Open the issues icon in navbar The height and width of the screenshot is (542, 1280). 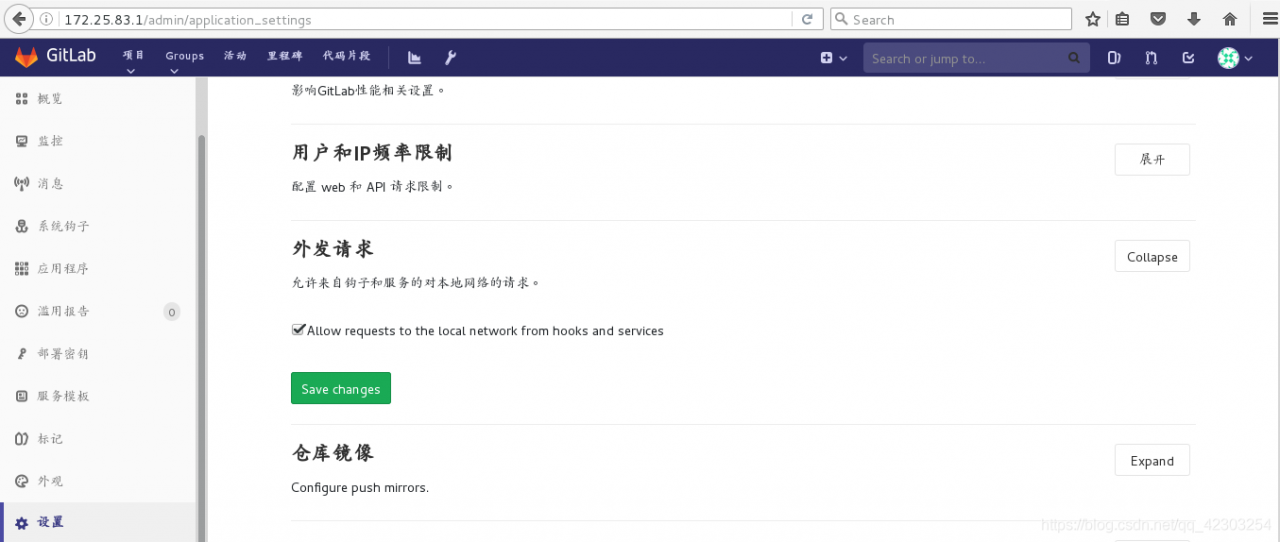tap(1114, 58)
